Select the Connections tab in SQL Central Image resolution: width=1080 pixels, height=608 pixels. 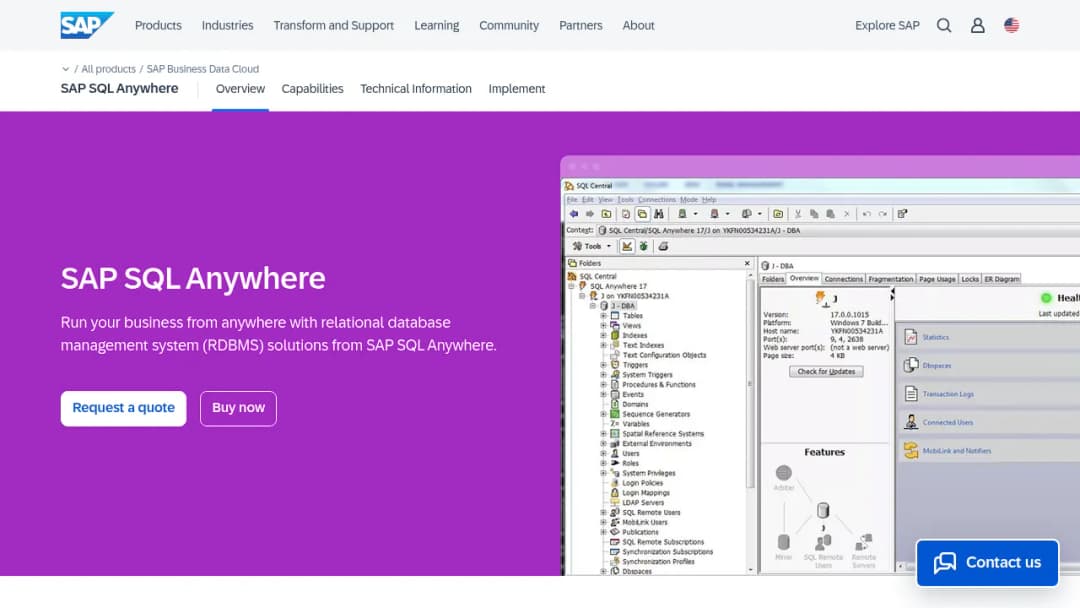tap(843, 279)
